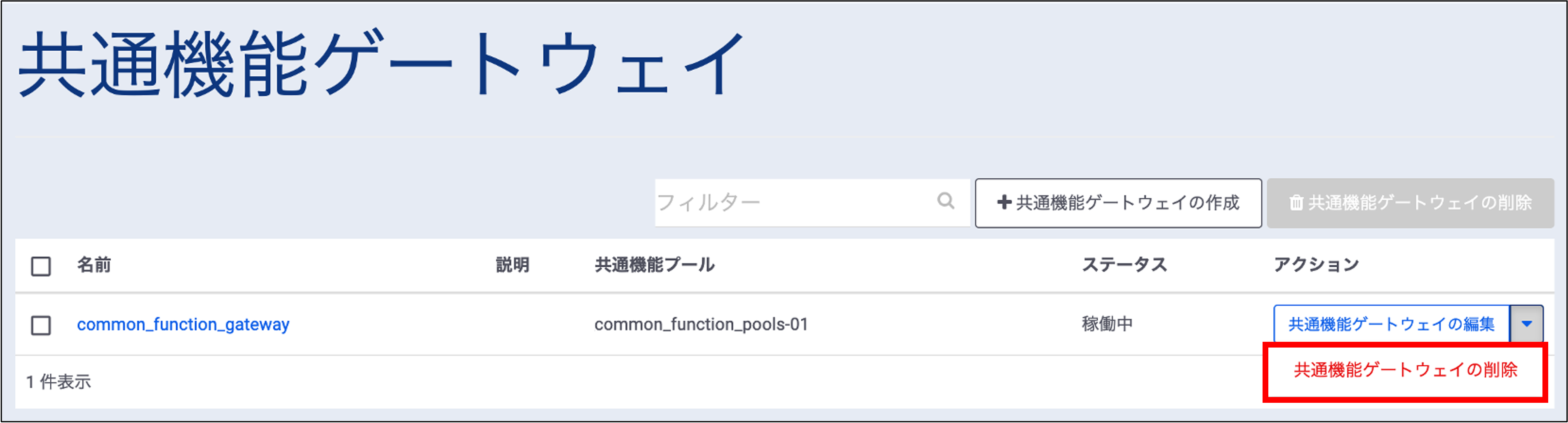Focus the フィルター text input
The width and height of the screenshot is (1568, 423).
click(x=791, y=203)
